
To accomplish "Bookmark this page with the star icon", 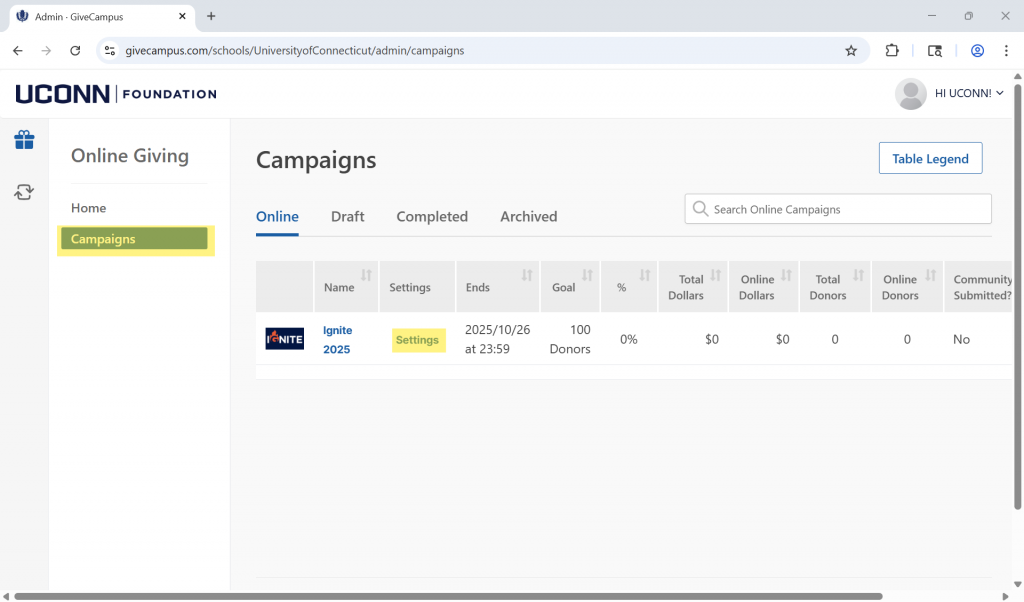I will coord(851,51).
